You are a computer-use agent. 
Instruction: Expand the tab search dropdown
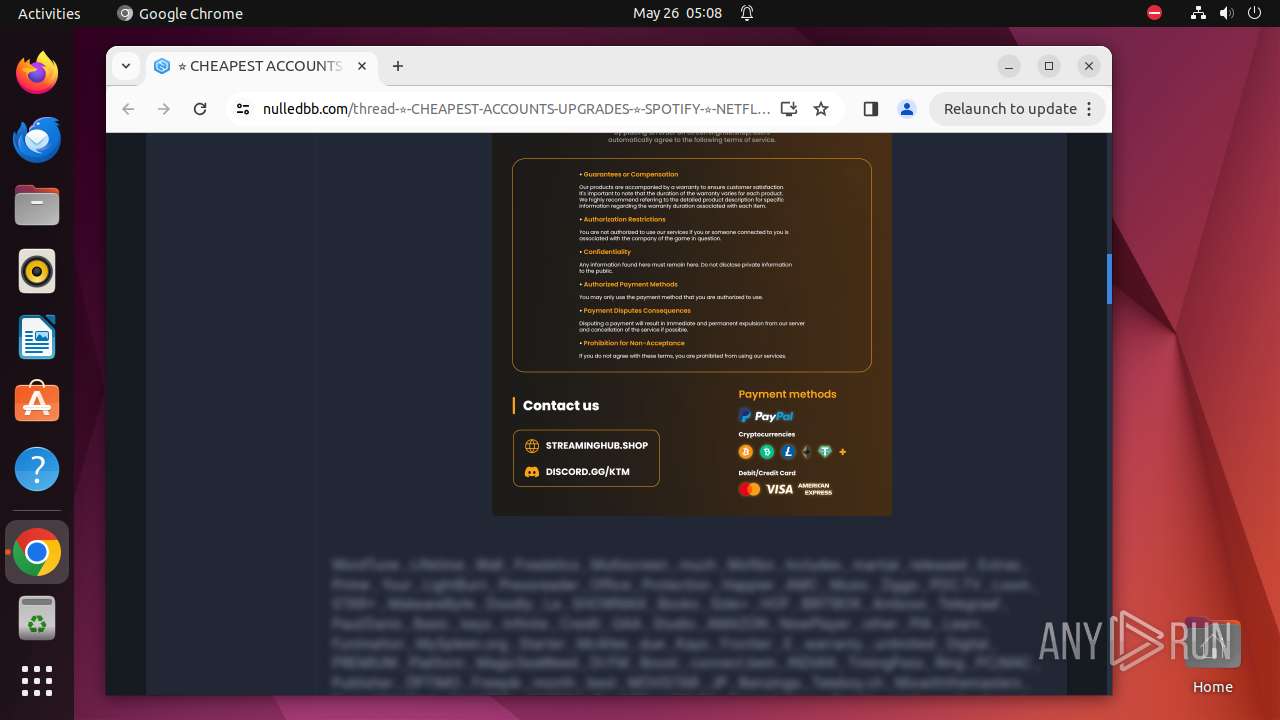pos(126,66)
